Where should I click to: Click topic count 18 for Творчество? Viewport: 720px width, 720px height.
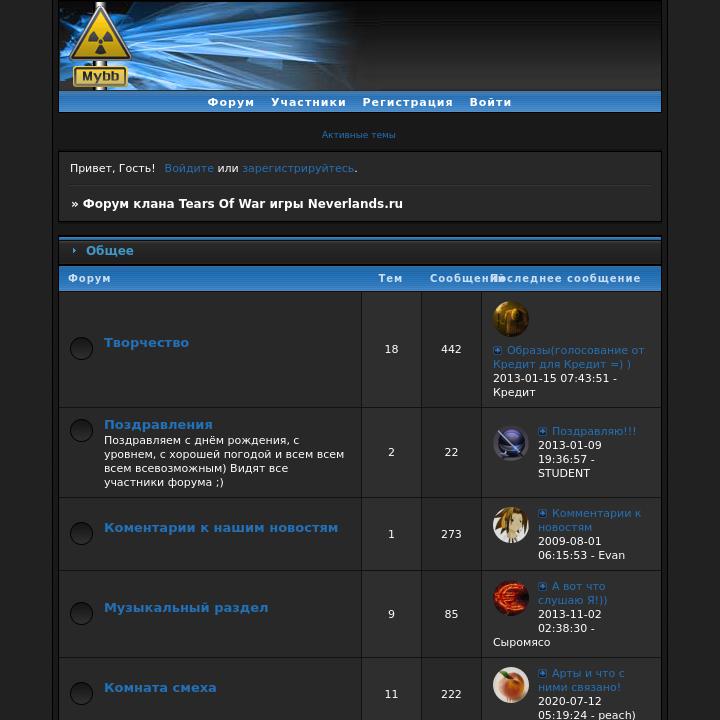click(x=391, y=349)
